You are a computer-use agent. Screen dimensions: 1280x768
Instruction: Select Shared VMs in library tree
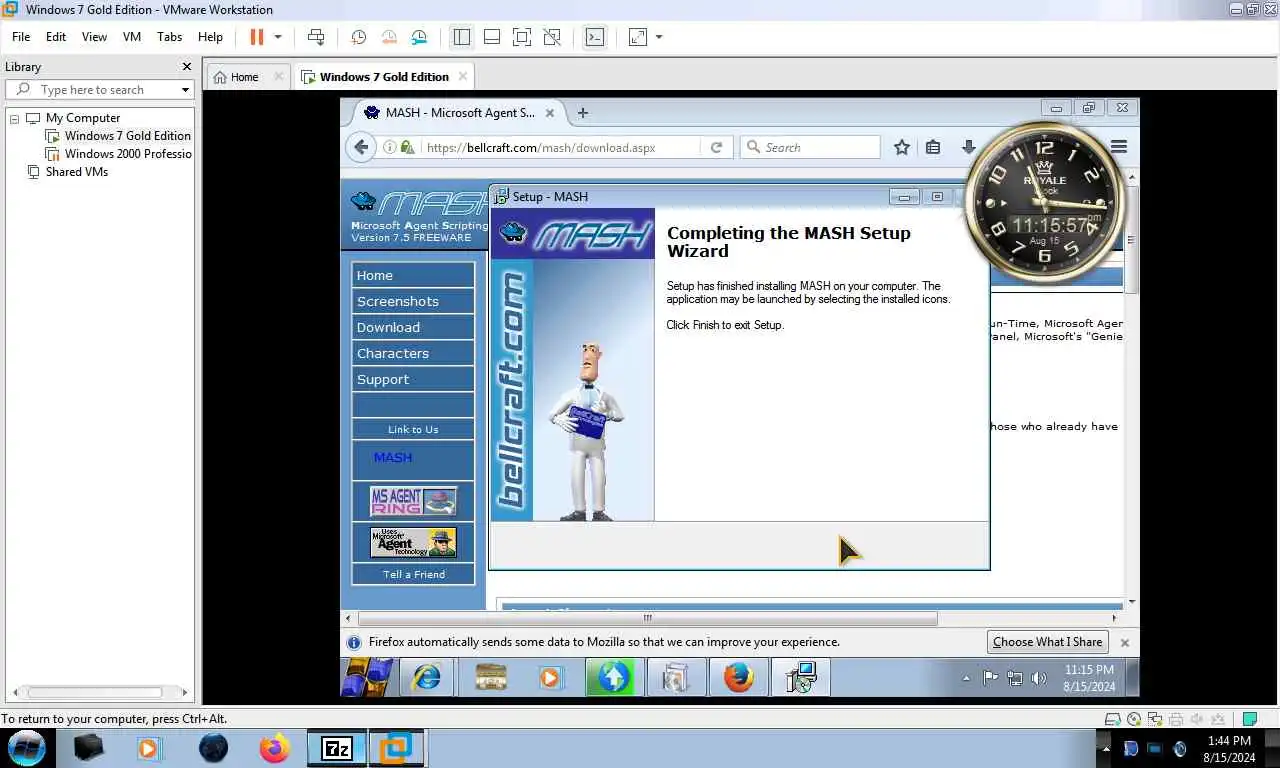click(x=76, y=172)
